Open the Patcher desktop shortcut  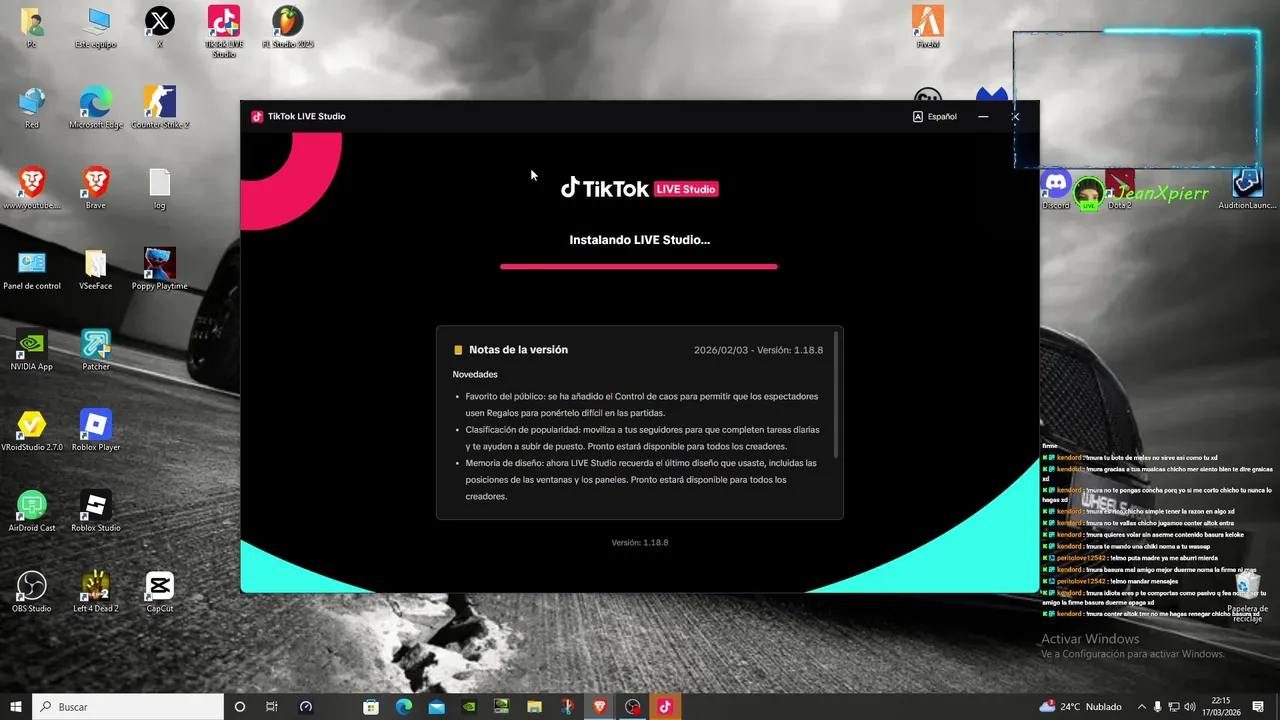pos(96,351)
